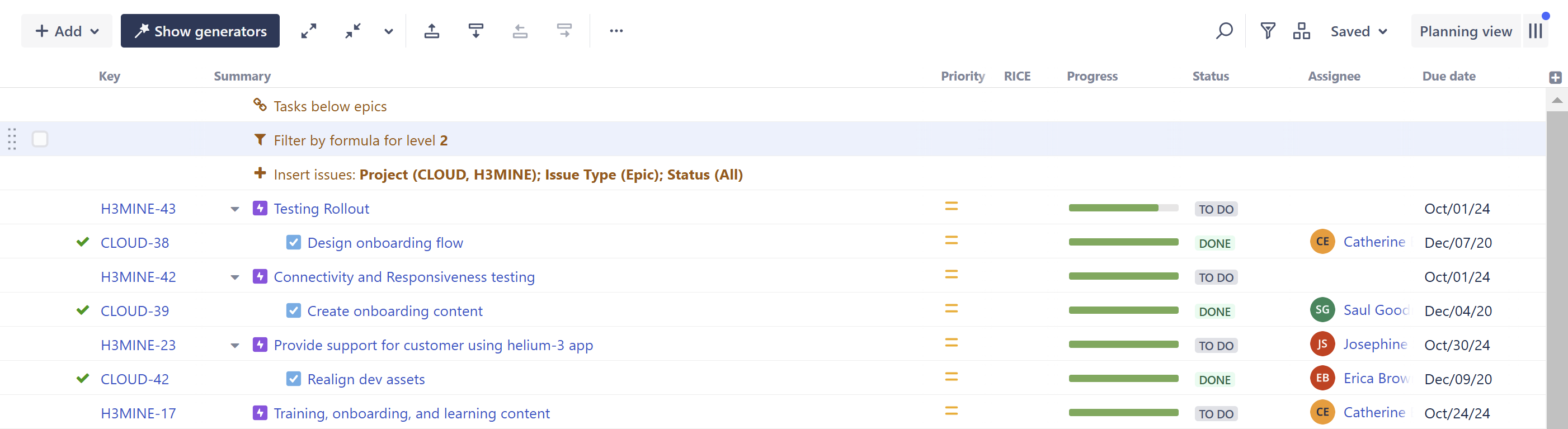Open the filter funnel in toolbar
Screen dimensions: 1568x429
[1268, 31]
